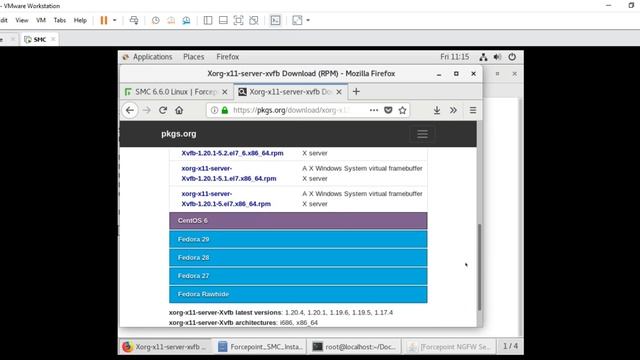Select the Xorg-x11-server-xvfb browser tab
The image size is (640, 360).
[x=290, y=92]
